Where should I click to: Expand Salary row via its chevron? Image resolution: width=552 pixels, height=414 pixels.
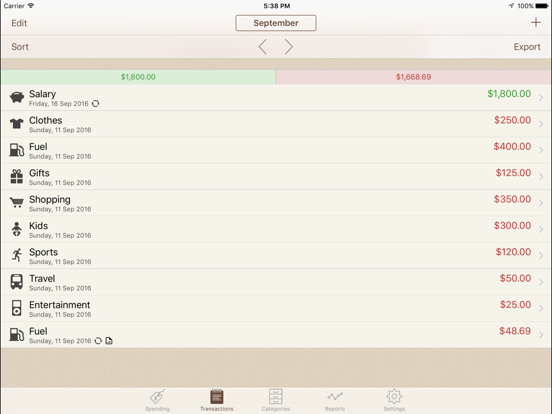click(541, 98)
